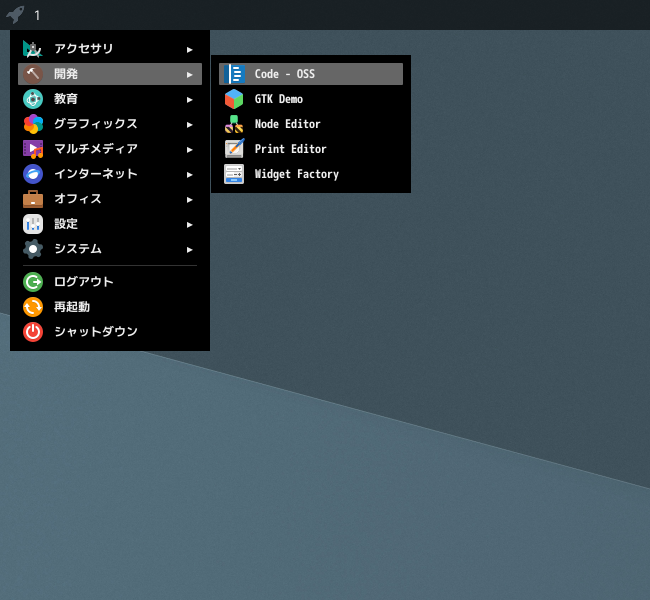Screen dimensions: 650x600
Task: Launch Code - OSS from submenu
Action: click(311, 74)
